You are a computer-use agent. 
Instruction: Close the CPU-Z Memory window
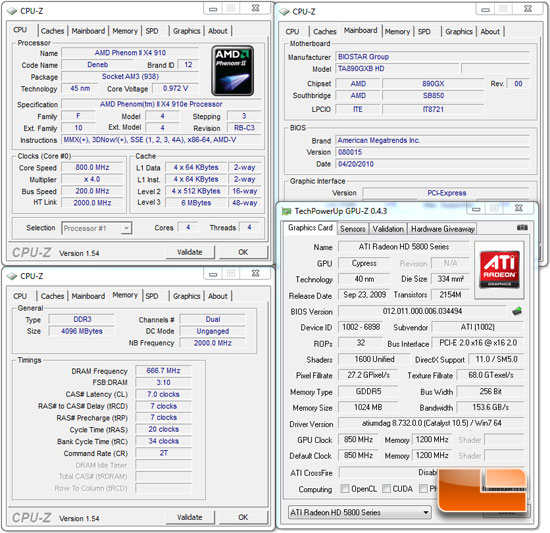pyautogui.click(x=256, y=274)
